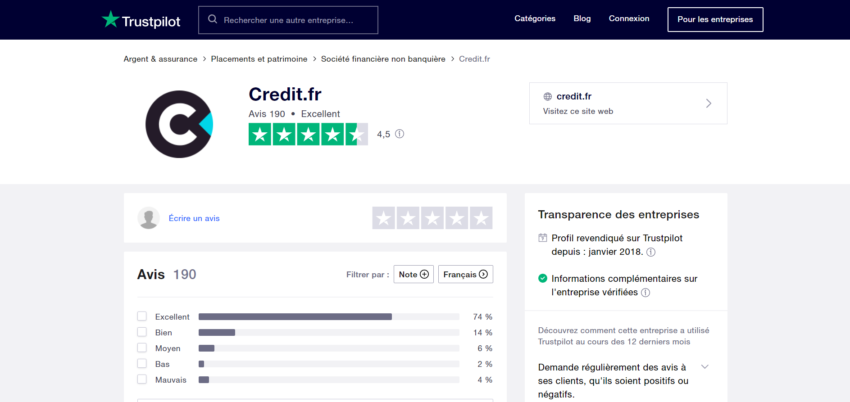Click the Écrire un avis link
The width and height of the screenshot is (850, 402).
coord(194,218)
